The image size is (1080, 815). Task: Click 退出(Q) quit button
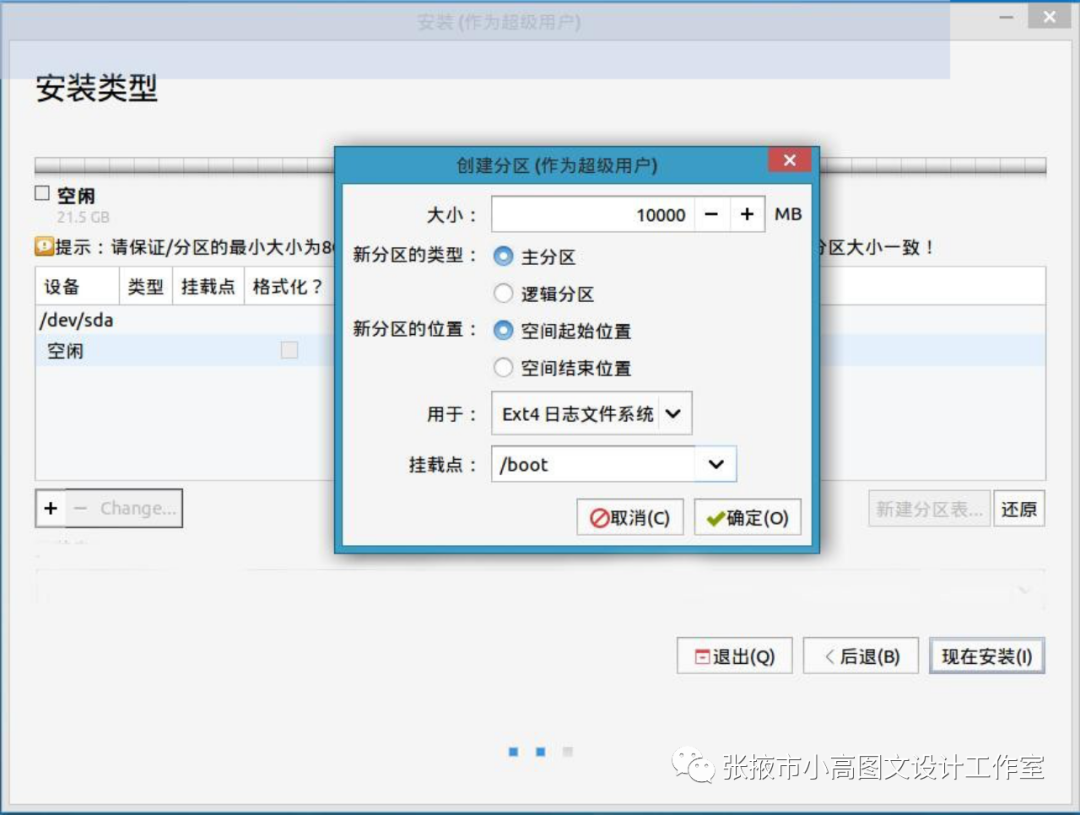[x=734, y=656]
